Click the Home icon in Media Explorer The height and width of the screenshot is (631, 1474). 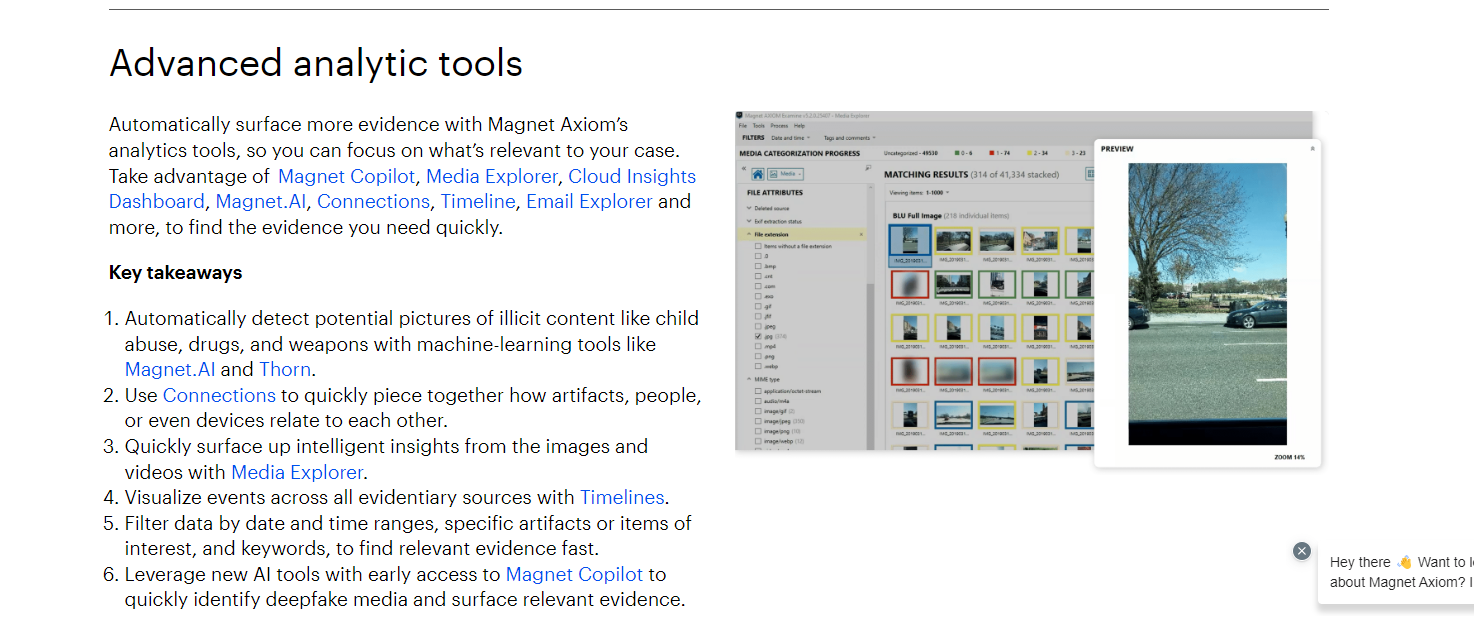(x=757, y=173)
